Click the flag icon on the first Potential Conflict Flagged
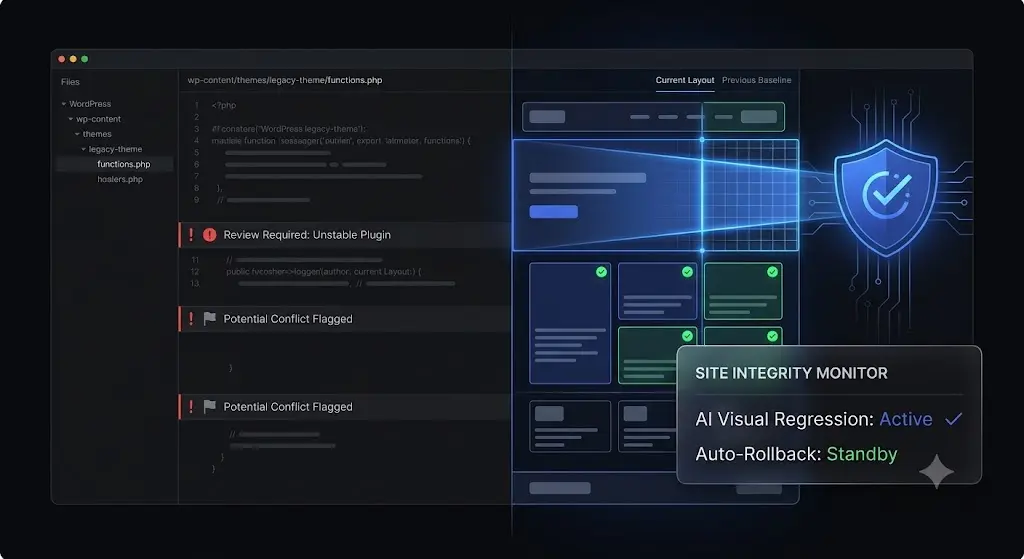The width and height of the screenshot is (1024, 559). [209, 319]
